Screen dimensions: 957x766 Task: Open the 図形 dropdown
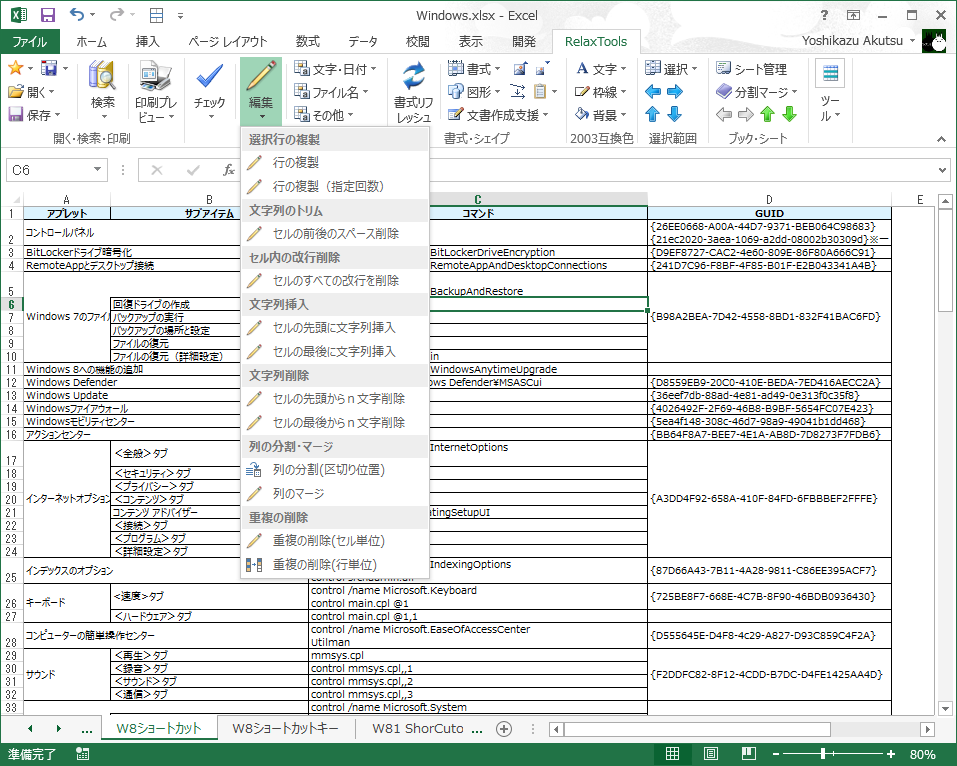[474, 92]
